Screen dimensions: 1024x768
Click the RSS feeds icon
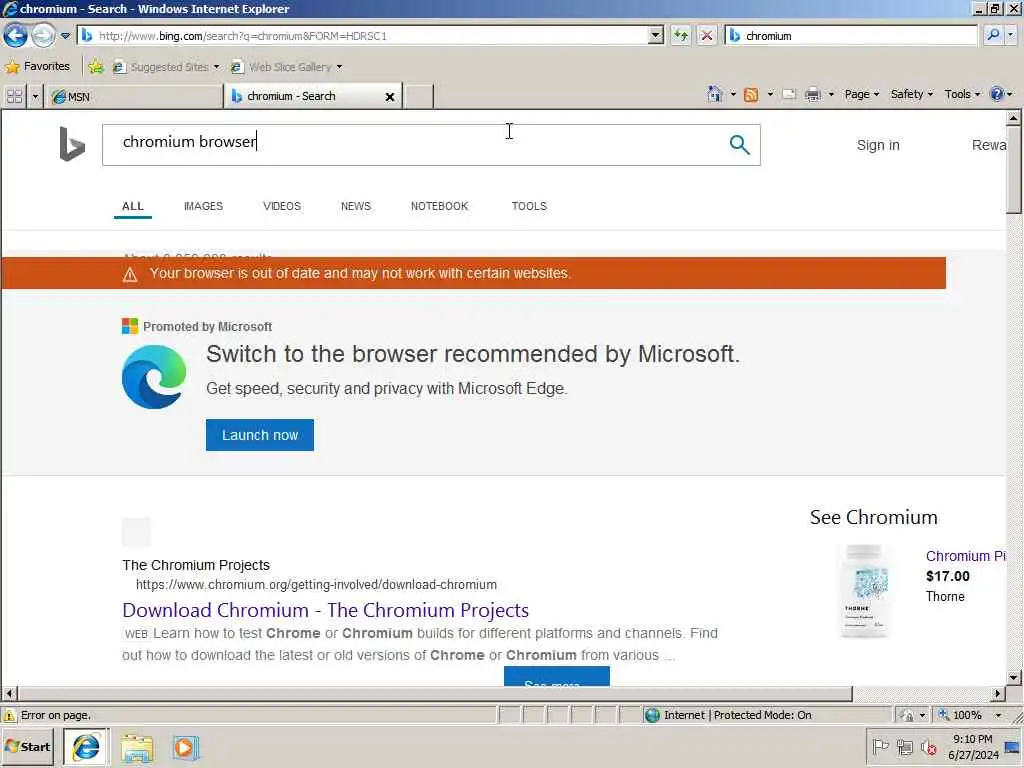click(x=751, y=95)
